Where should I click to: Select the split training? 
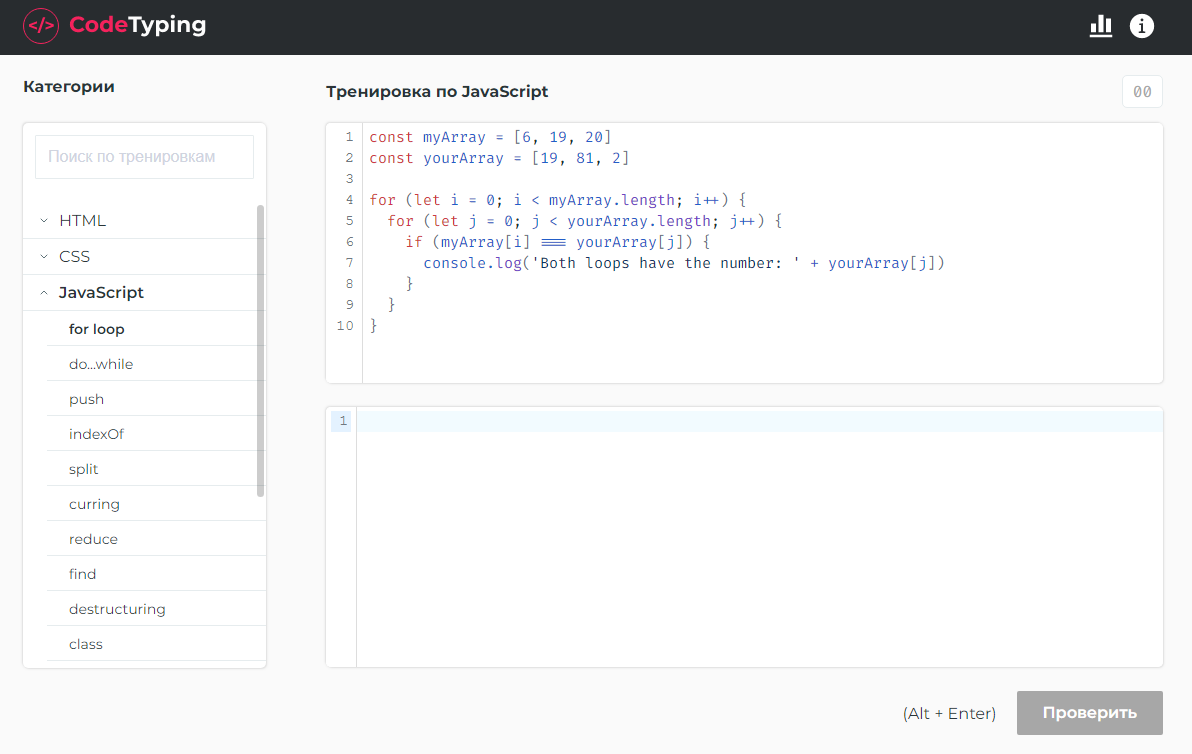tap(83, 468)
